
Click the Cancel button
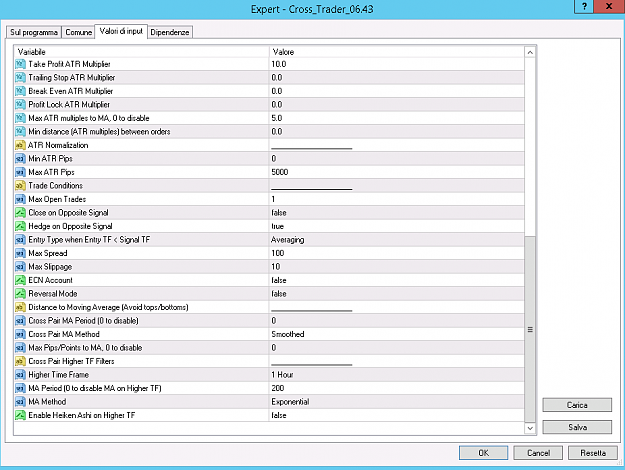click(x=538, y=453)
